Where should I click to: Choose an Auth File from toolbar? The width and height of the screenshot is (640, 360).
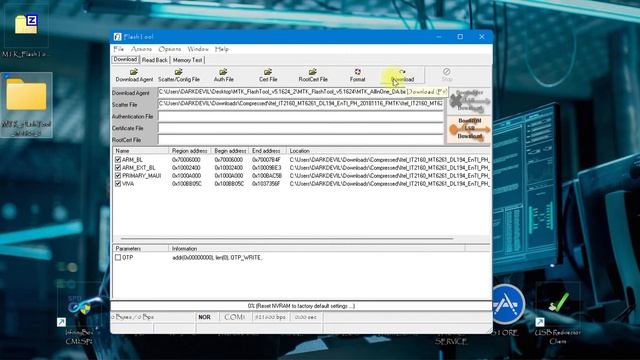[x=224, y=76]
